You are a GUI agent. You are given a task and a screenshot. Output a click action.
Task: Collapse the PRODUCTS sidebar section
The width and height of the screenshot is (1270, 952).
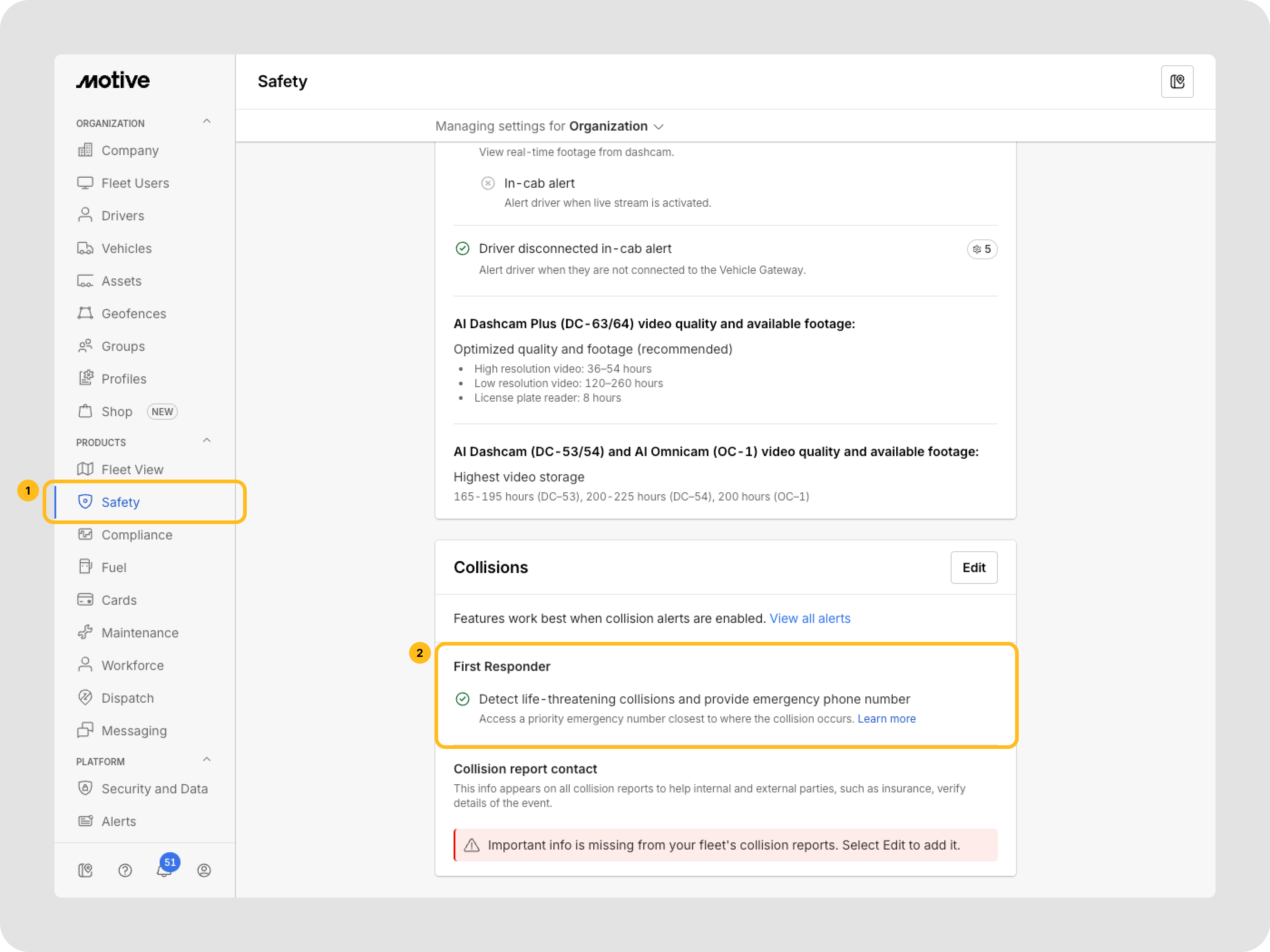(207, 441)
